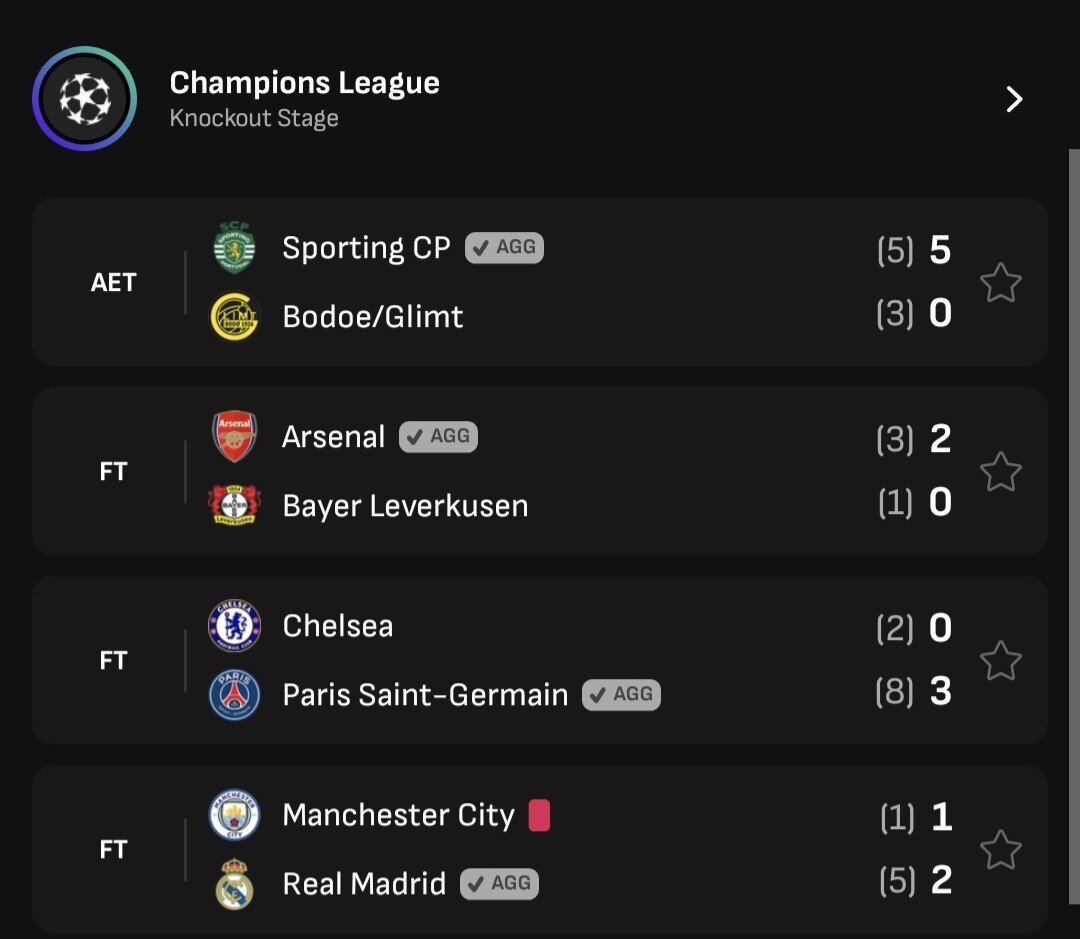The image size is (1080, 939).
Task: Favorite the Manchester City vs Real Madrid match
Action: (1000, 850)
